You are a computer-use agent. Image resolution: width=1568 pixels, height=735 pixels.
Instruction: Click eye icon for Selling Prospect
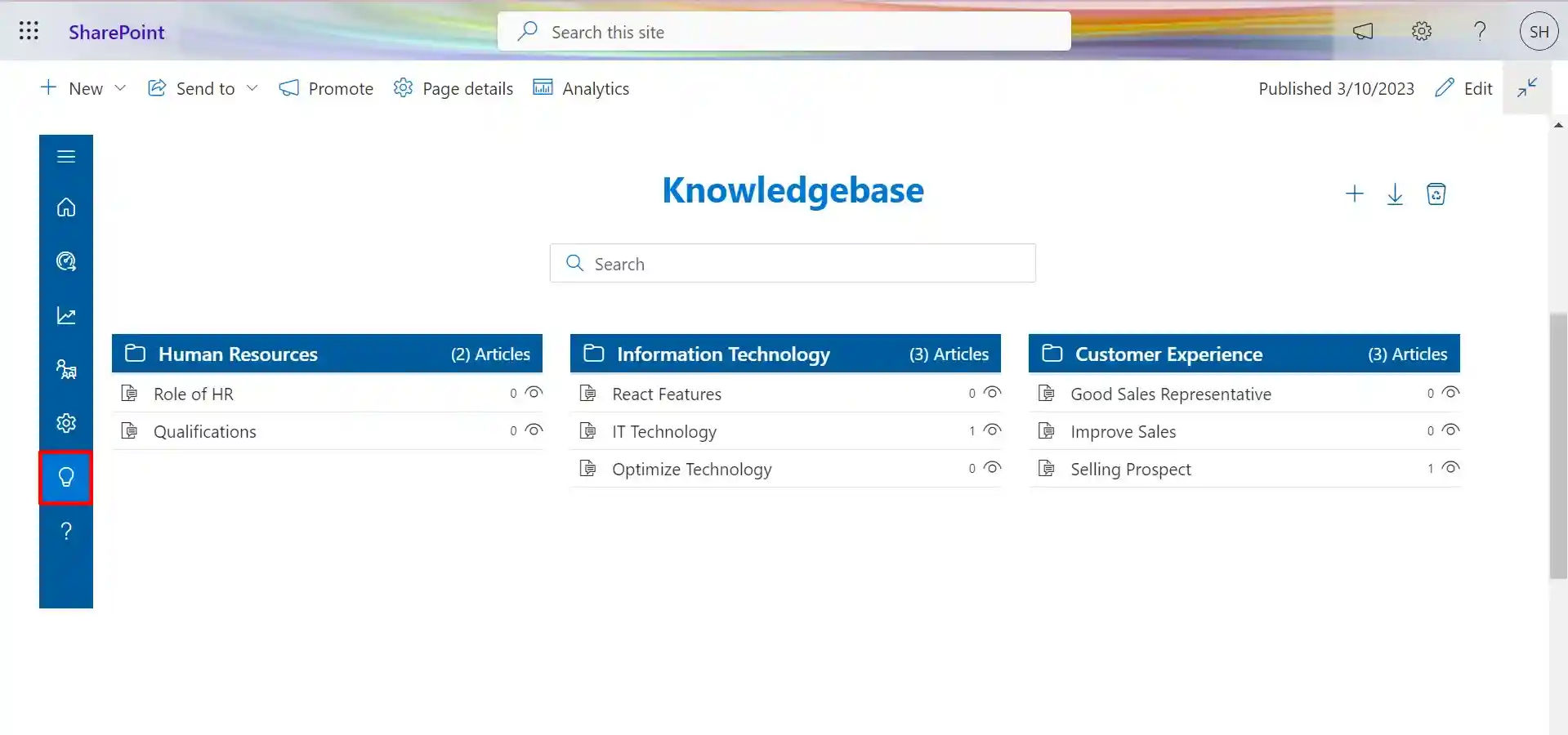click(1450, 468)
